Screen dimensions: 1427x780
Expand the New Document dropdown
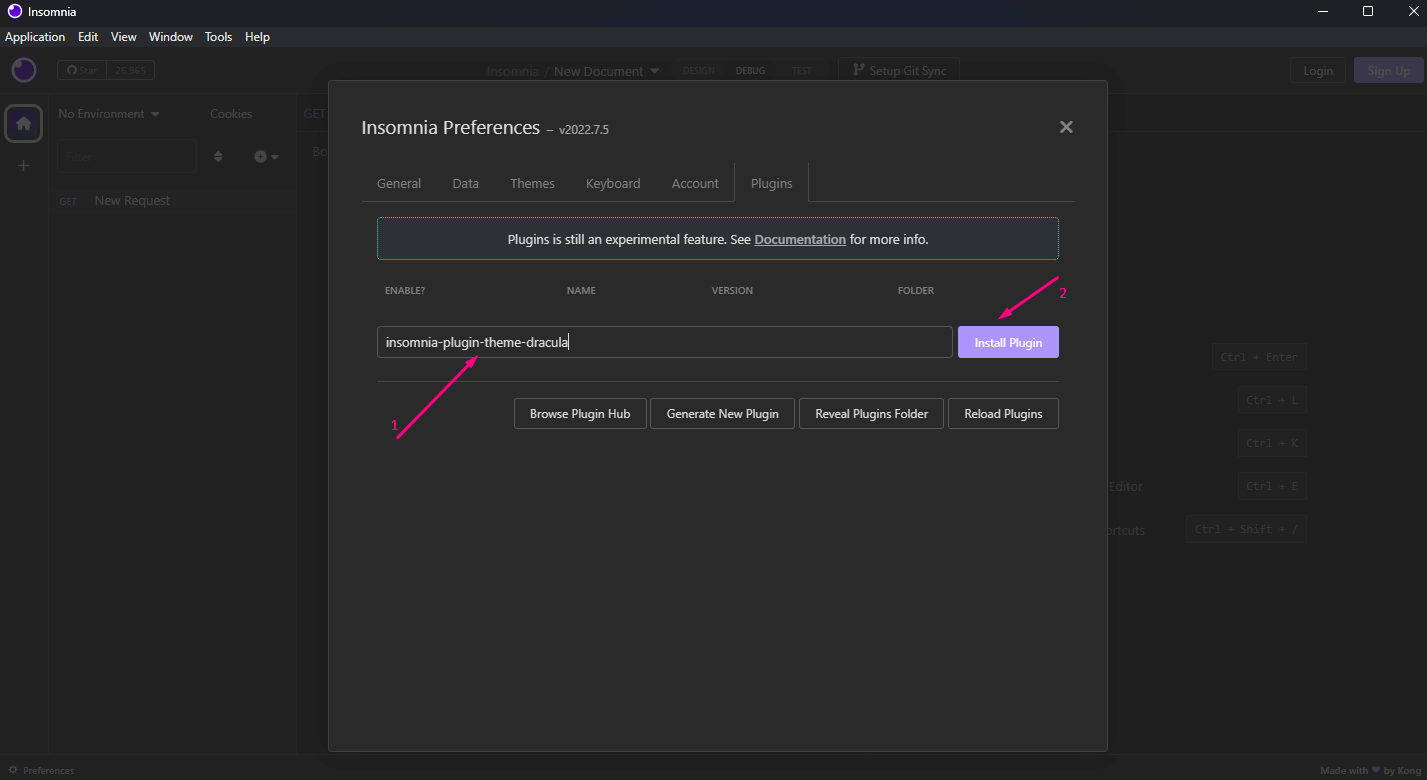click(606, 71)
